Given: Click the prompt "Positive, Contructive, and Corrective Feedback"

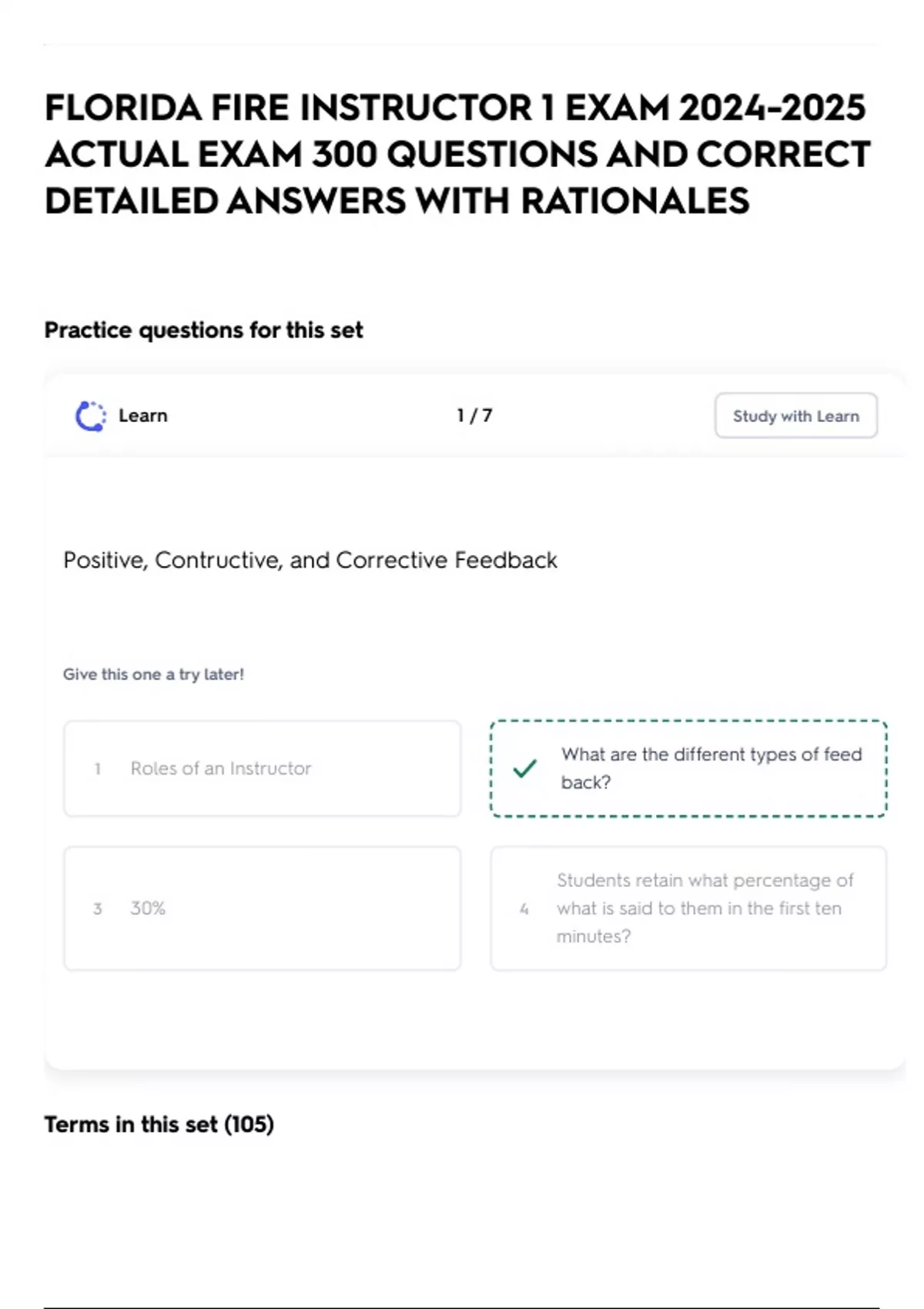Looking at the screenshot, I should coord(310,560).
